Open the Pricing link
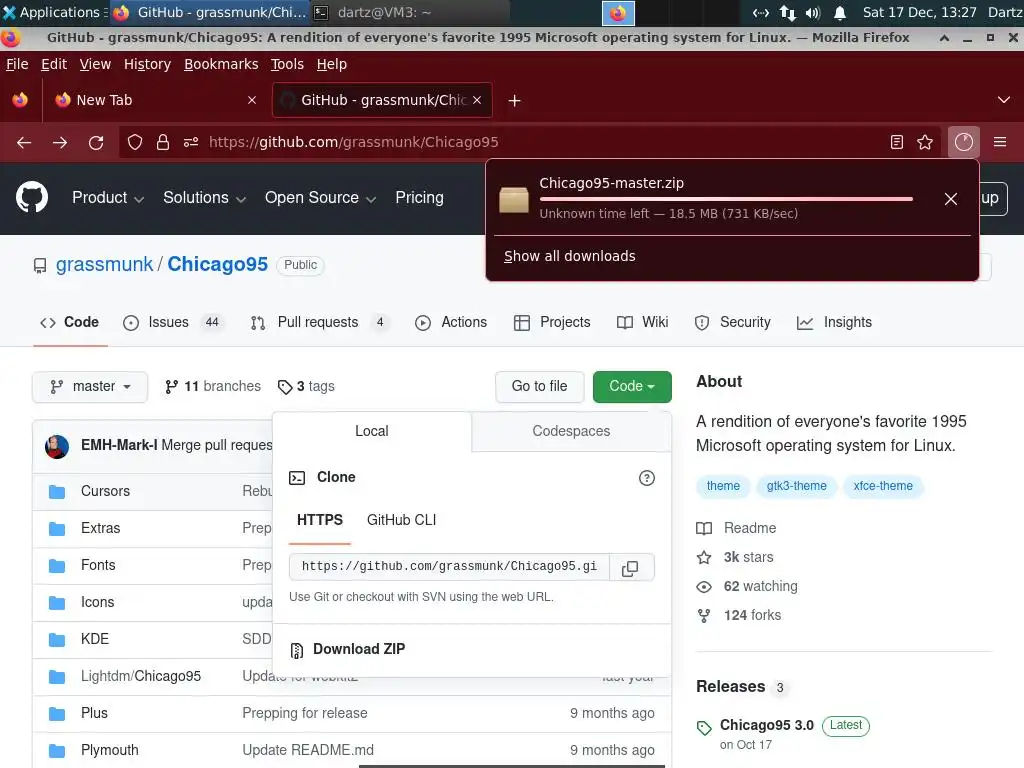 pos(419,198)
